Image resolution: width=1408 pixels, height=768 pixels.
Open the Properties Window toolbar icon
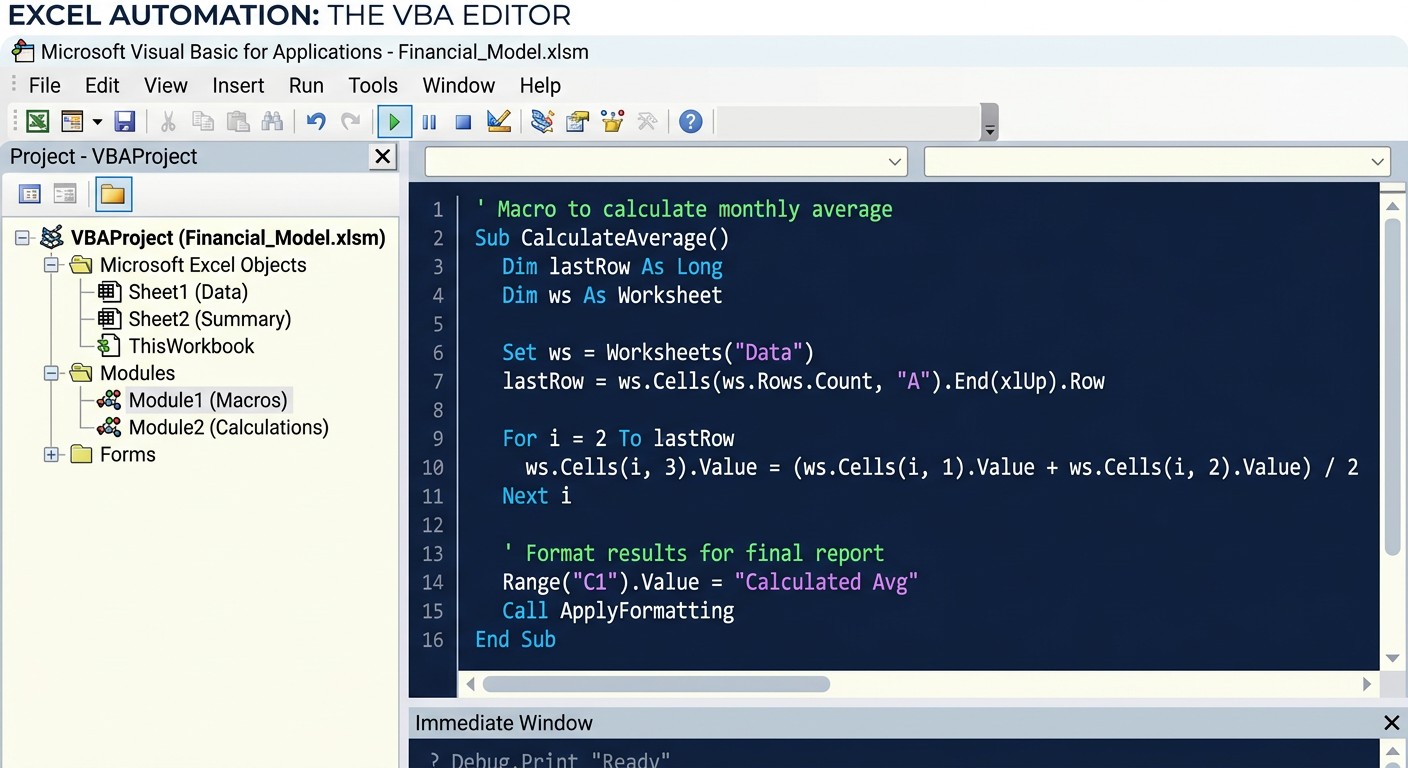click(x=577, y=122)
